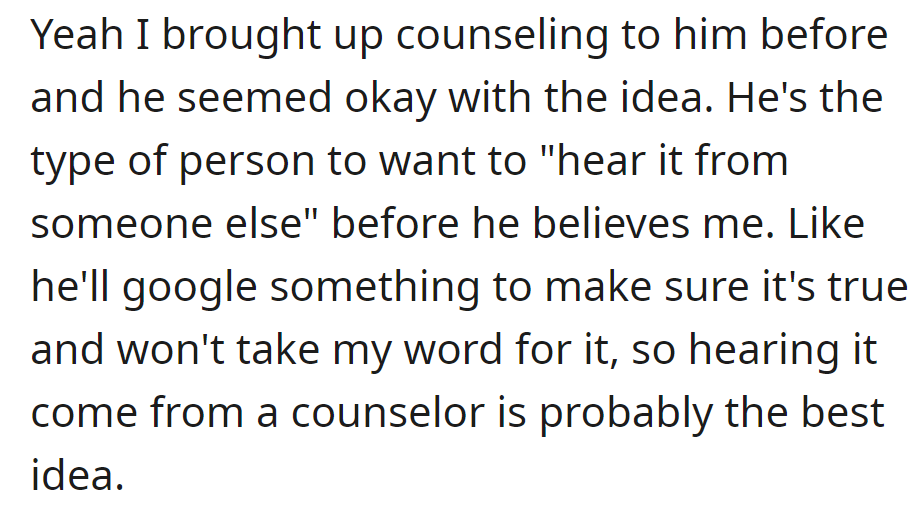Click the word "something"

click(x=375, y=290)
